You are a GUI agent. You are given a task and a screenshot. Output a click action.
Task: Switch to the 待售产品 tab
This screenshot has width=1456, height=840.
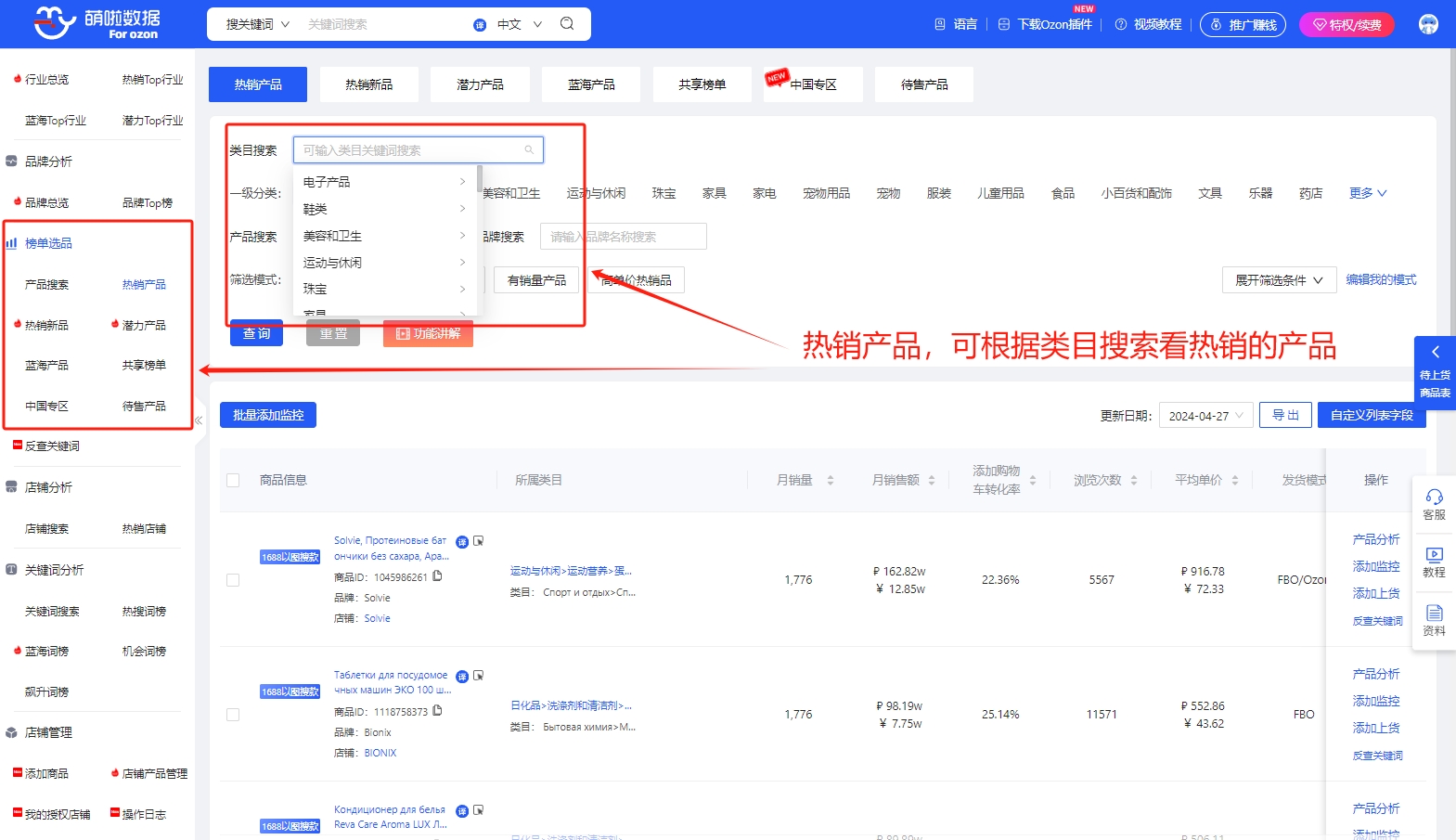(924, 84)
